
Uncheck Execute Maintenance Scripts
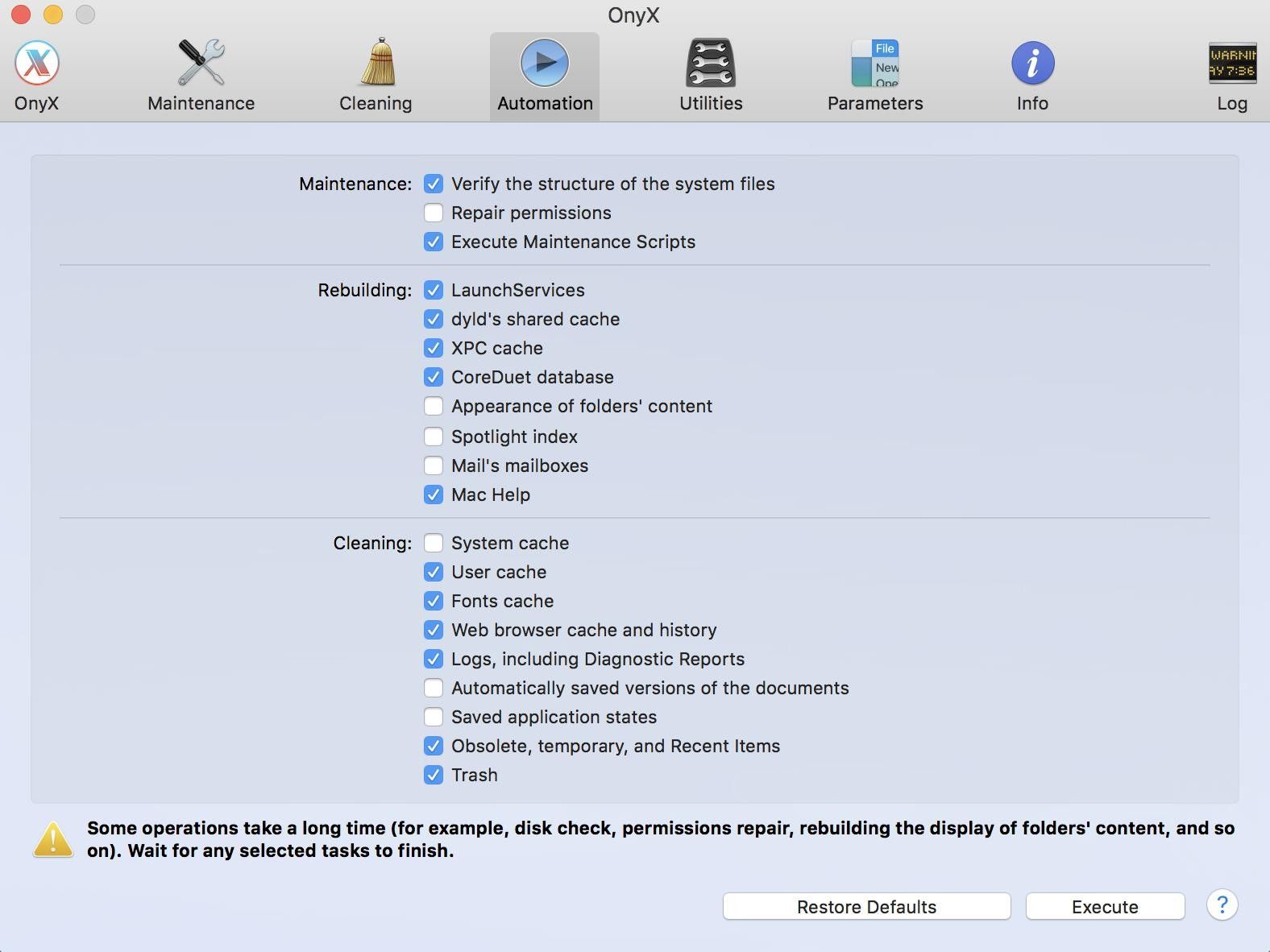tap(434, 242)
